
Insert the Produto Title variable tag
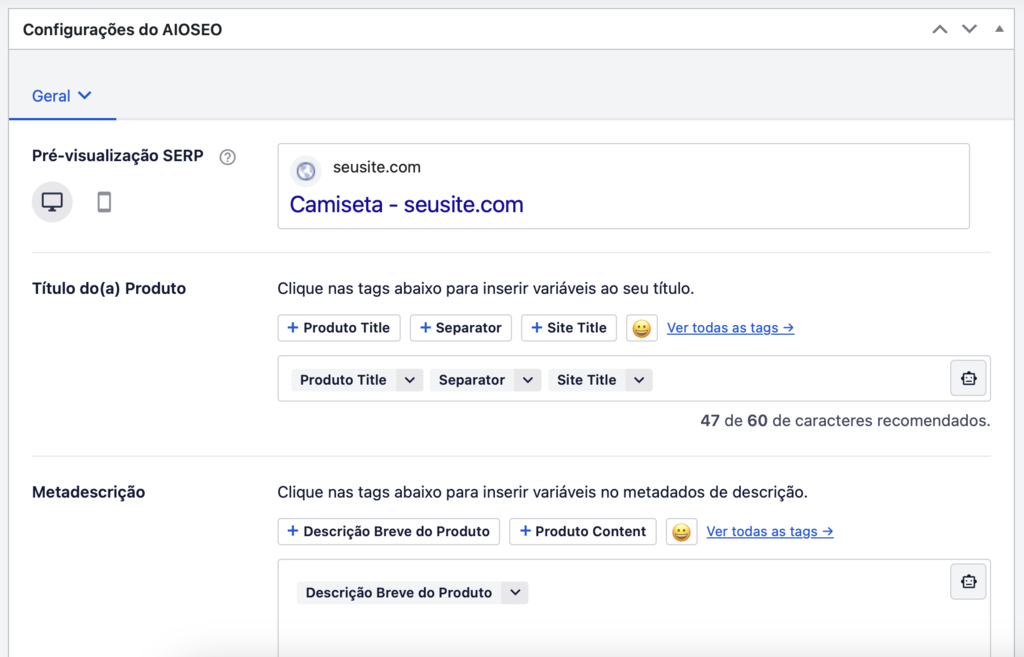339,327
